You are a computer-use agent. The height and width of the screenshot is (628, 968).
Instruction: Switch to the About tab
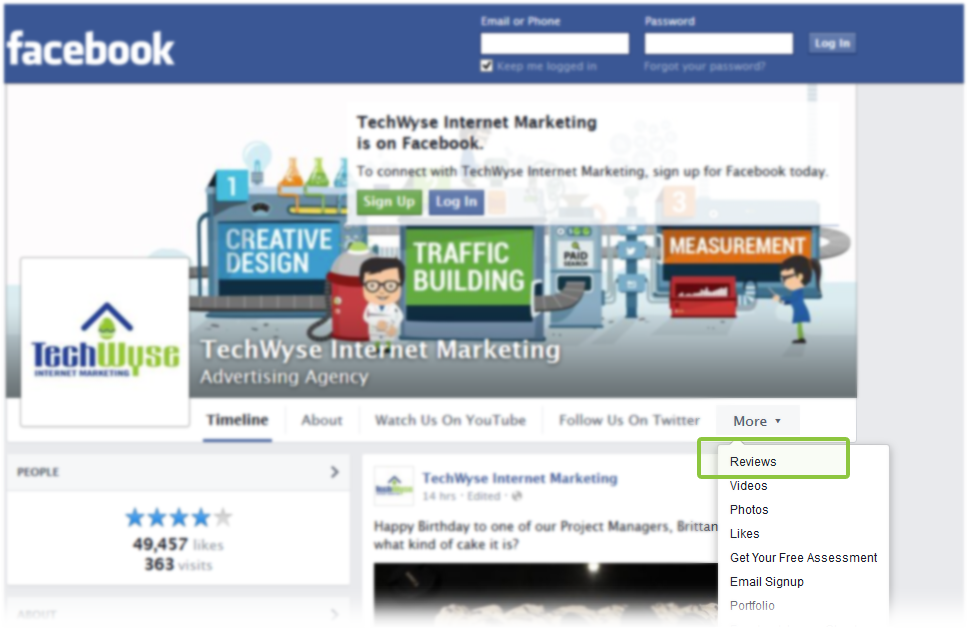click(322, 421)
